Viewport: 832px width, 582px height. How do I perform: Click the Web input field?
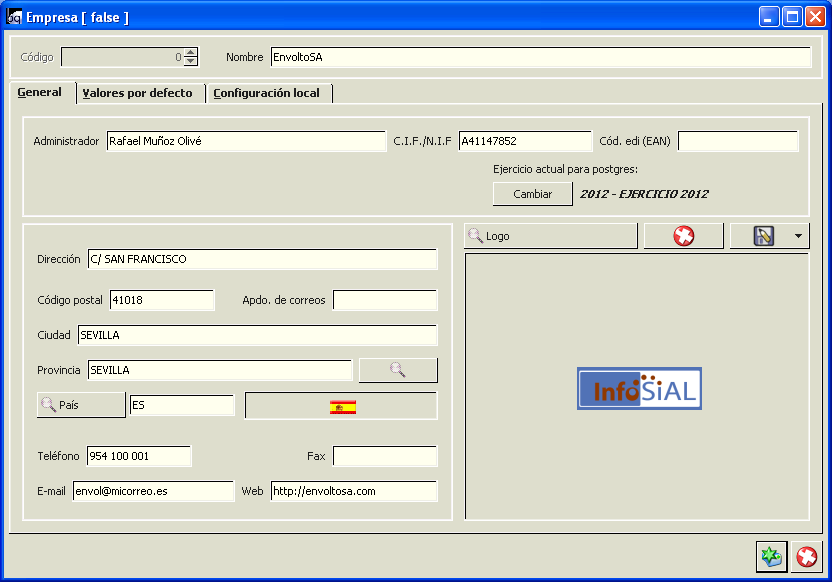click(x=354, y=491)
